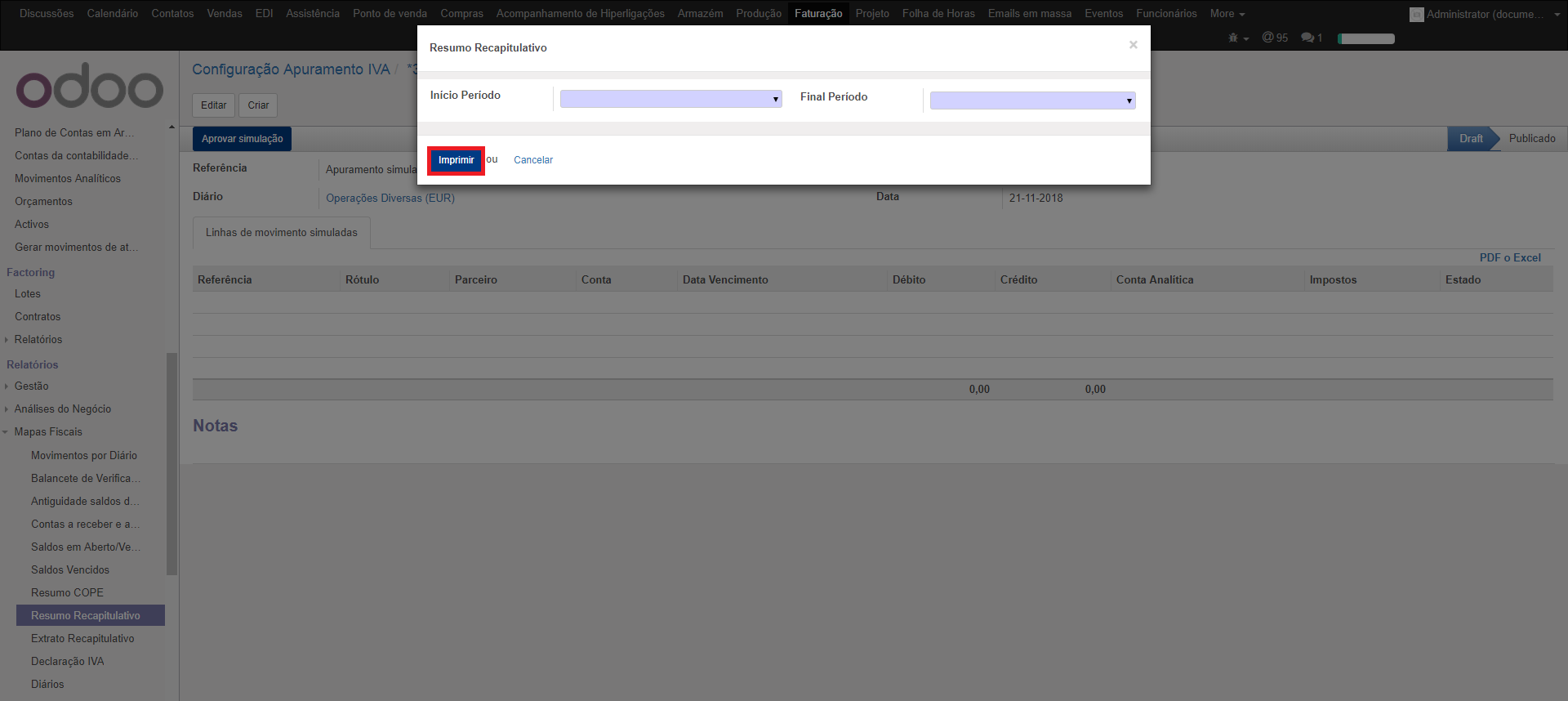This screenshot has height=701, width=1568.
Task: Open the @ mentions inbox
Action: (x=1275, y=38)
